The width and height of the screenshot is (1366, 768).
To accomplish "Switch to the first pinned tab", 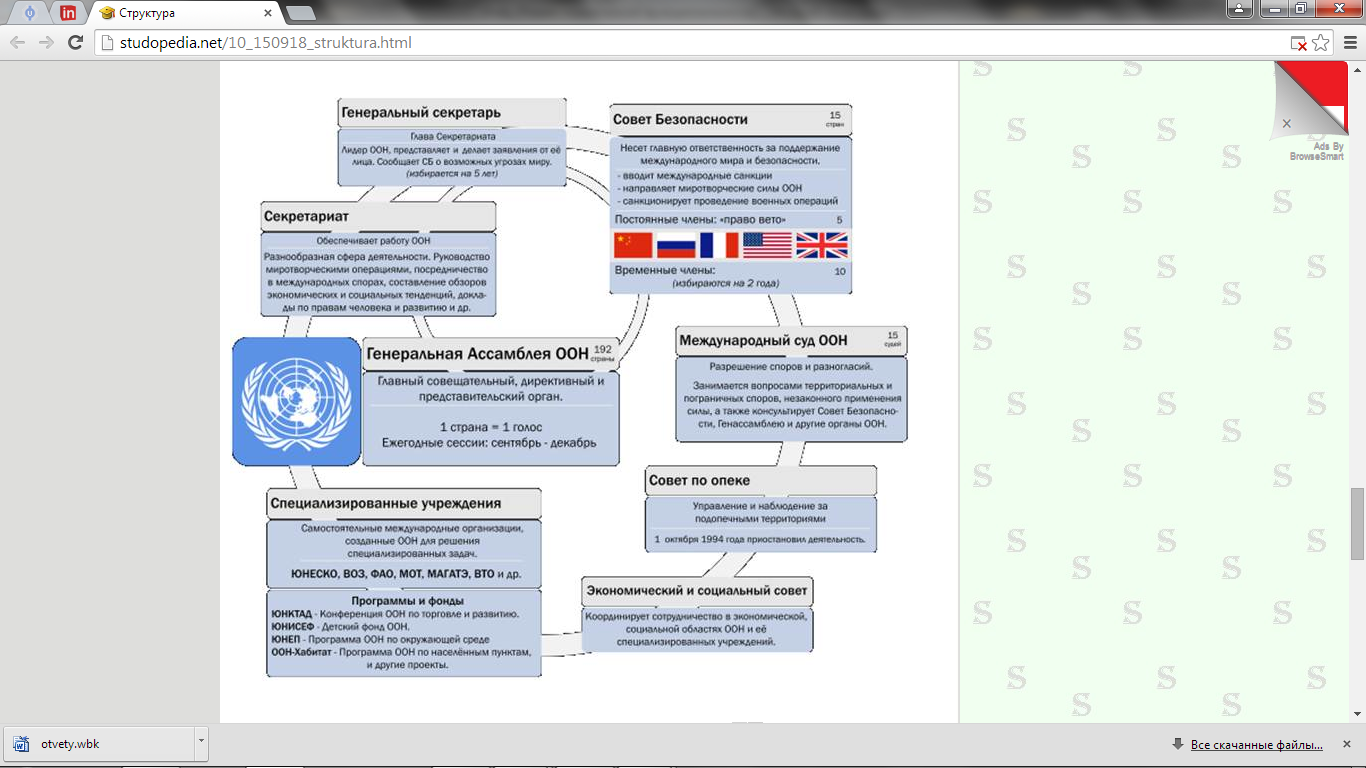I will (x=30, y=13).
